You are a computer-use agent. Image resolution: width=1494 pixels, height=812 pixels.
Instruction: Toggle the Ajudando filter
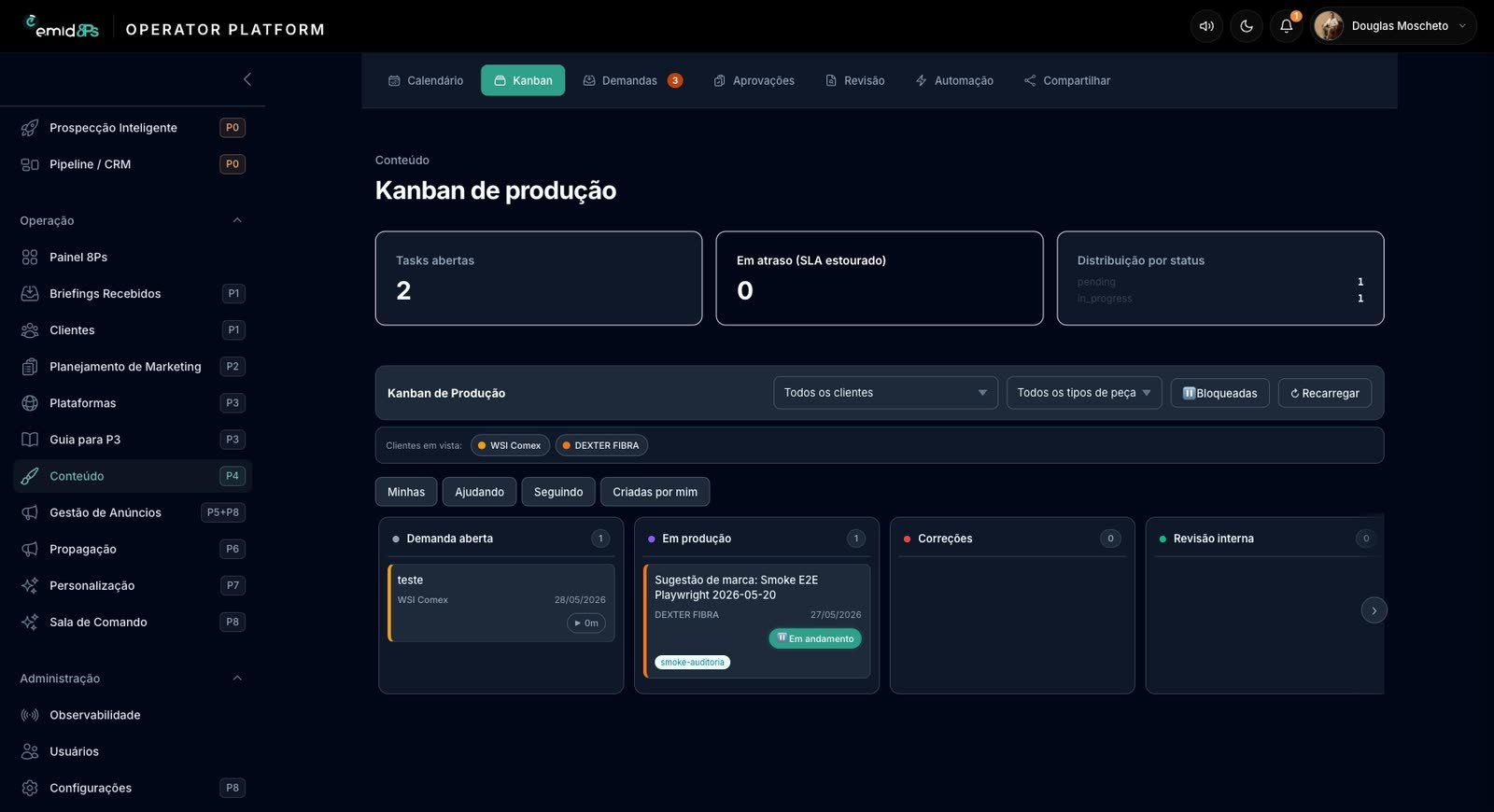[x=479, y=492]
